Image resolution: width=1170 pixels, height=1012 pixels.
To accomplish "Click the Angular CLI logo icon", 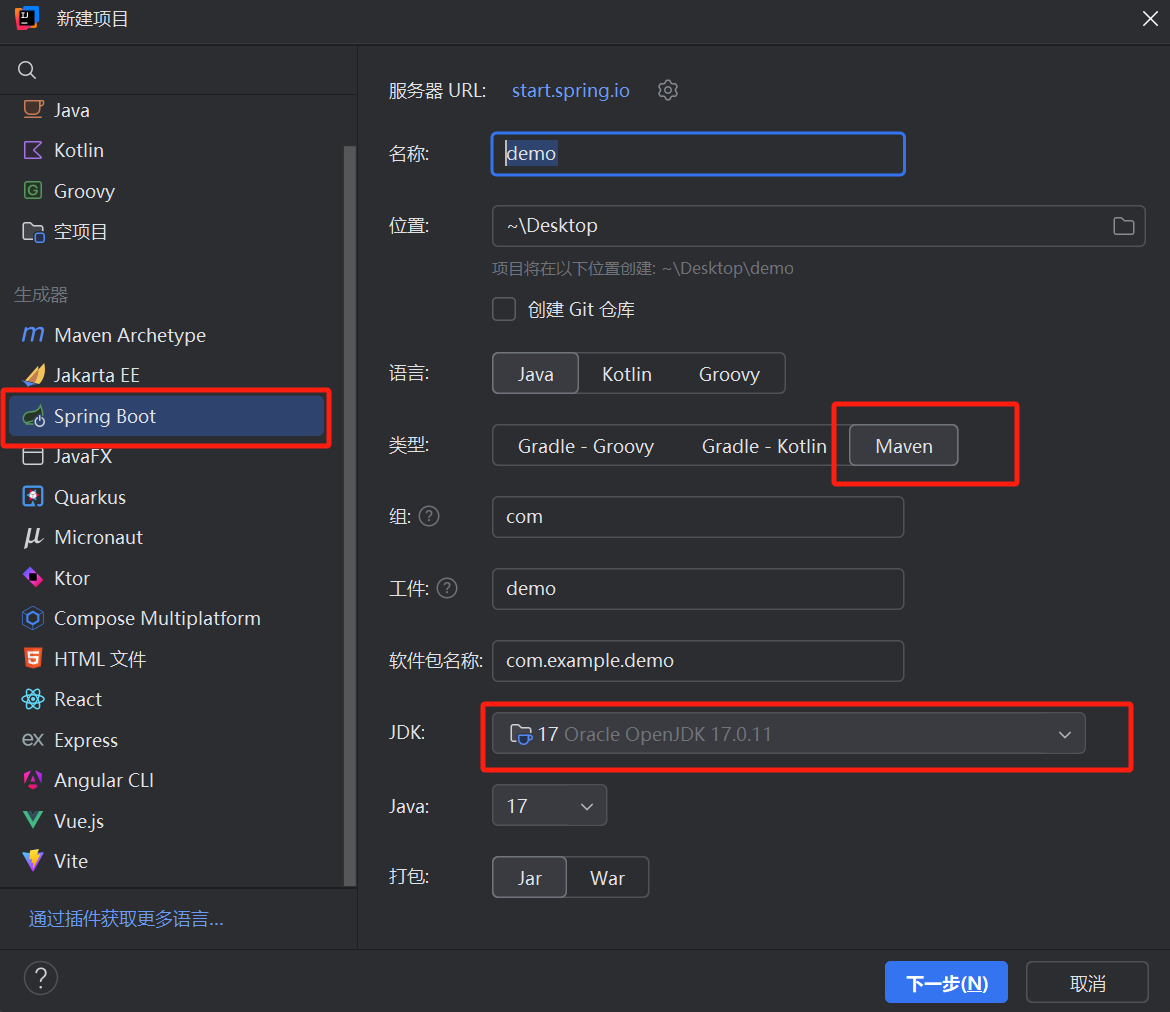I will coord(33,780).
